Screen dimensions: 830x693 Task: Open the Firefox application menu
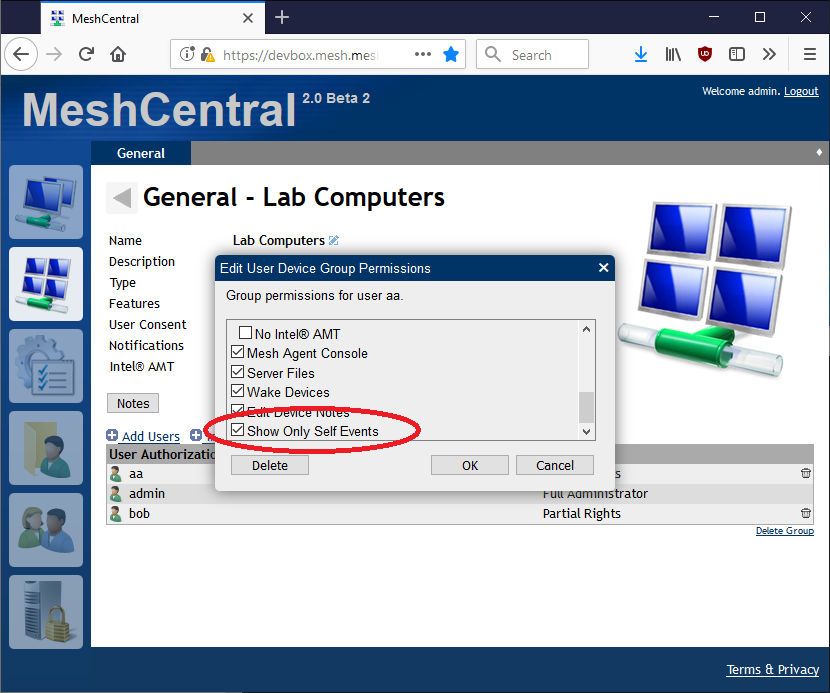(x=810, y=54)
